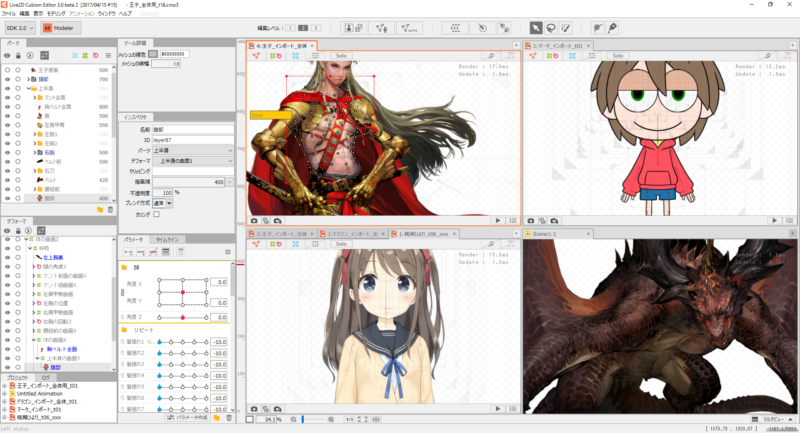Click the rotation deformer icon in parts header

coord(95,55)
